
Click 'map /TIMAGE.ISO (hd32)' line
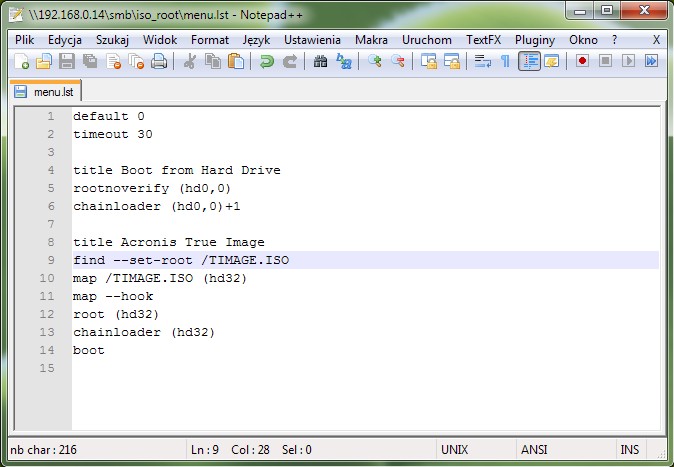coord(160,278)
